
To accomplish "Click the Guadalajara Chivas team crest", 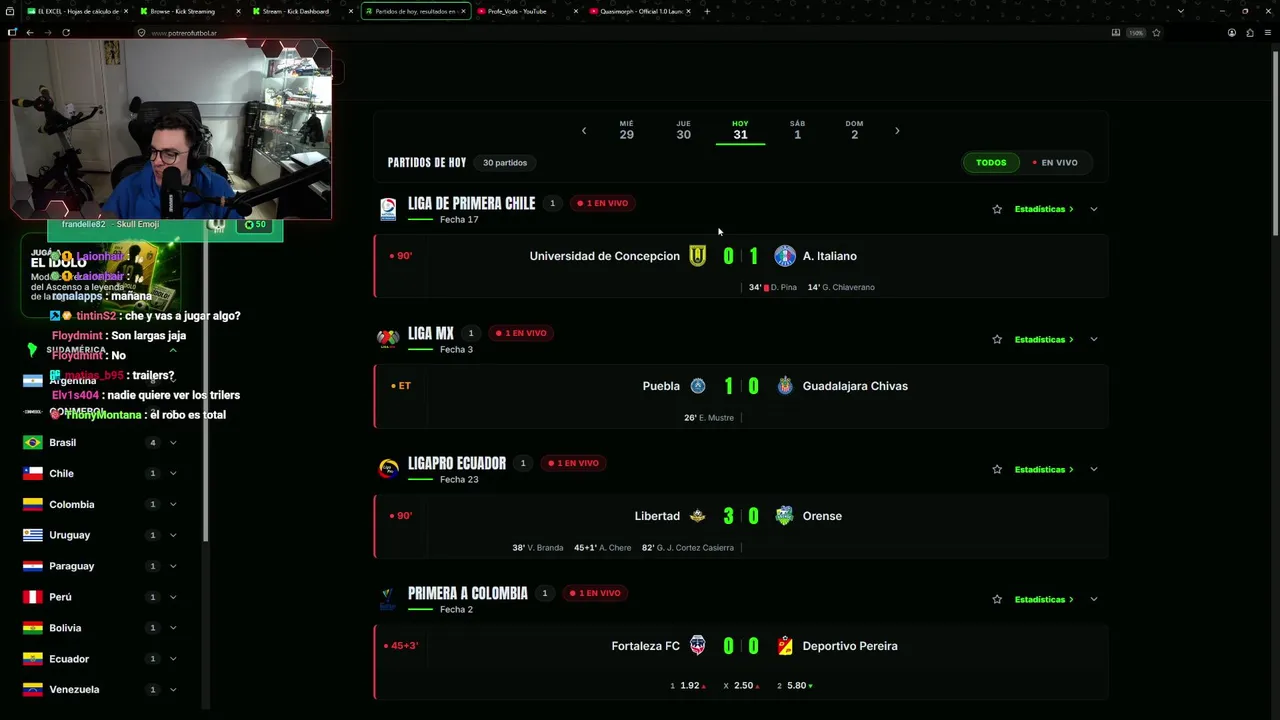I will point(785,386).
